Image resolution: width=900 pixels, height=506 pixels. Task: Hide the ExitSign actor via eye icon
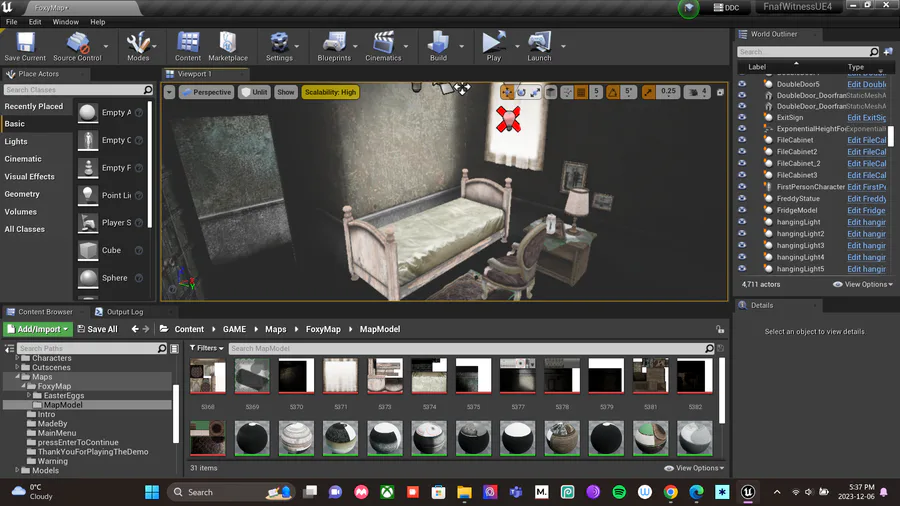click(742, 117)
